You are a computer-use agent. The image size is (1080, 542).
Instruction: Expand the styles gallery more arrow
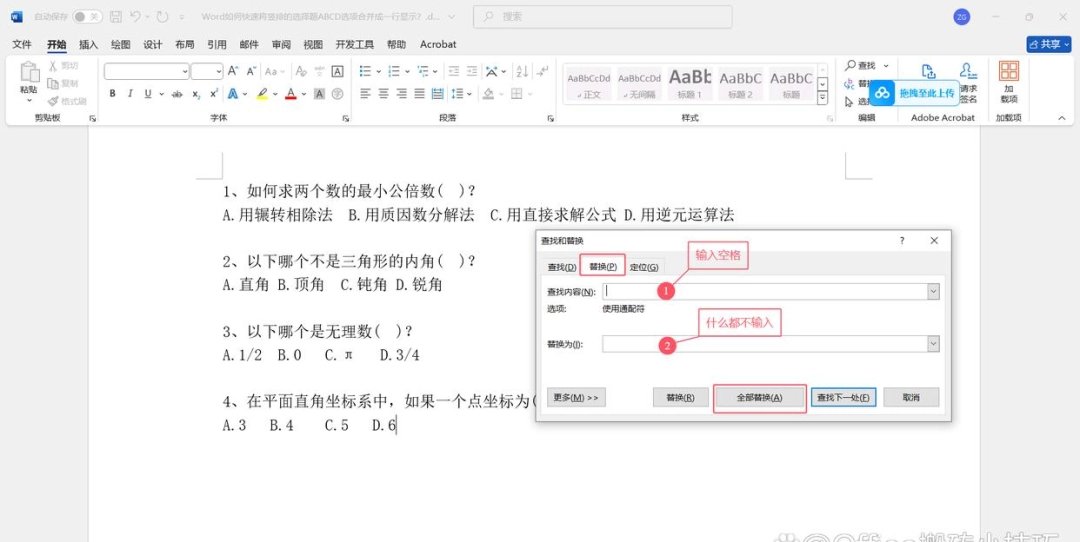point(822,98)
